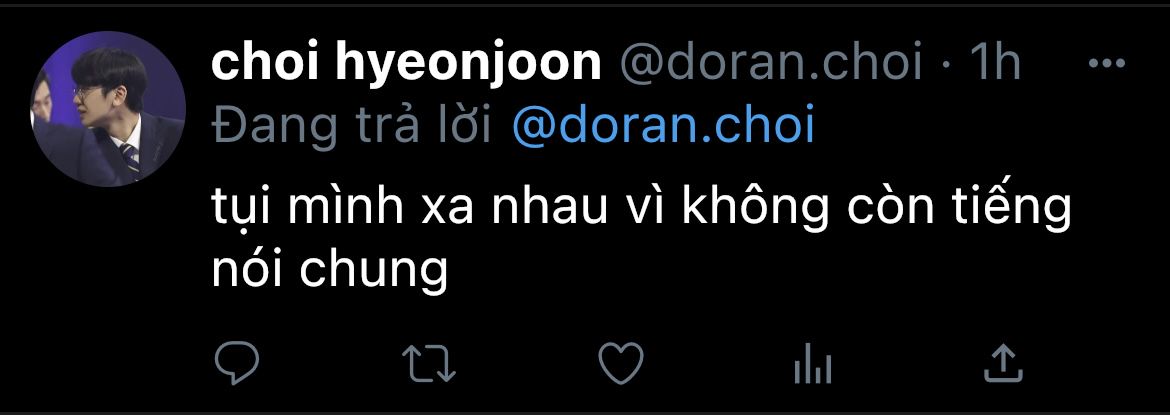Viewport: 1170px width, 415px height.
Task: Open the three-dot more options menu
Action: click(x=1107, y=64)
